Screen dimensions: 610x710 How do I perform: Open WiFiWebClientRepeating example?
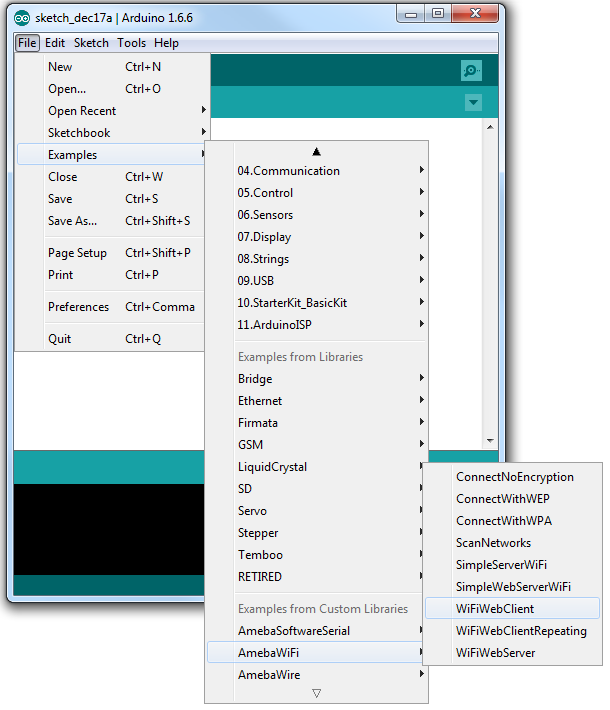(x=512, y=631)
